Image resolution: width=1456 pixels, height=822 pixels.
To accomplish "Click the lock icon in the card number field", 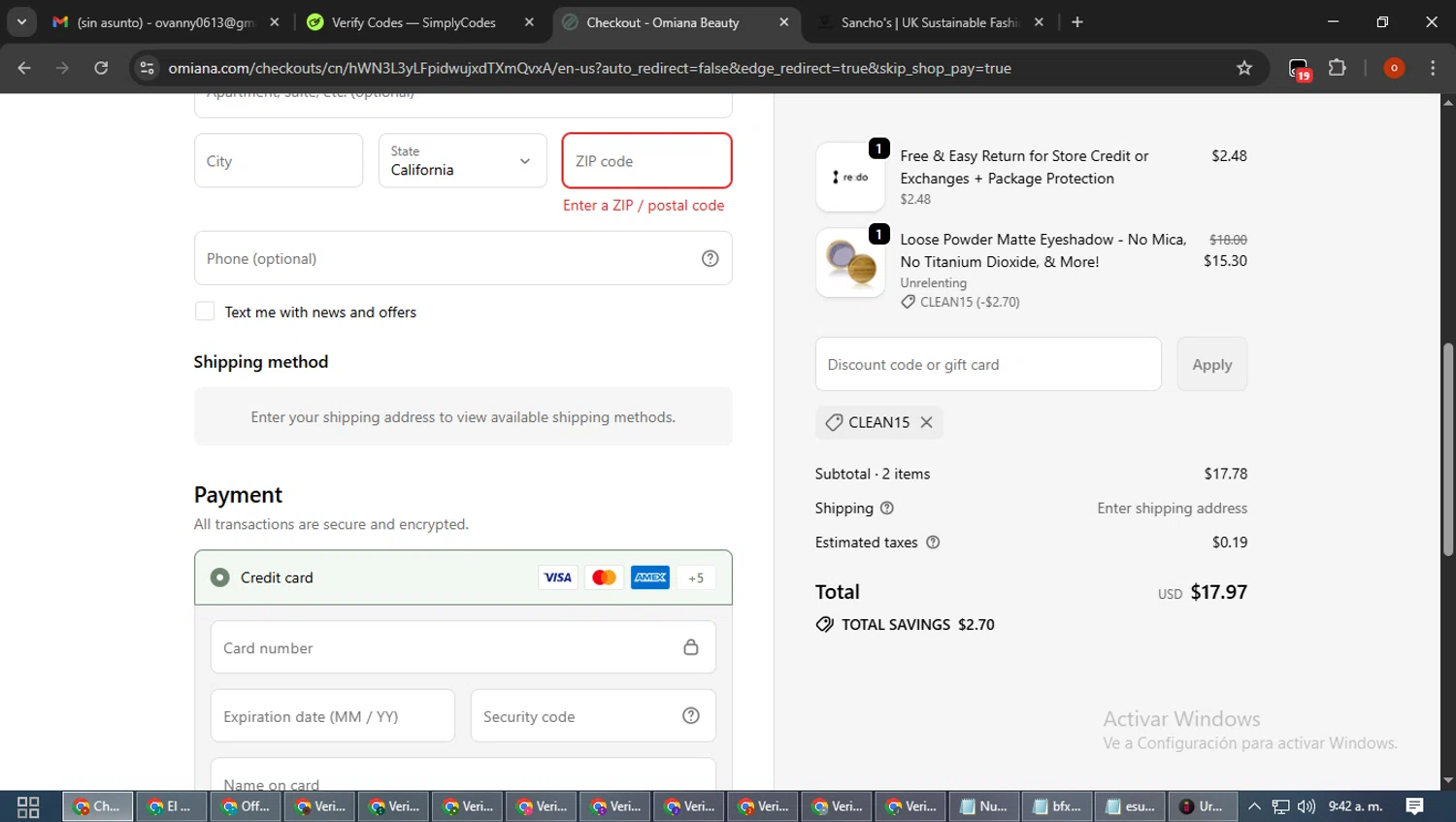I will (691, 647).
